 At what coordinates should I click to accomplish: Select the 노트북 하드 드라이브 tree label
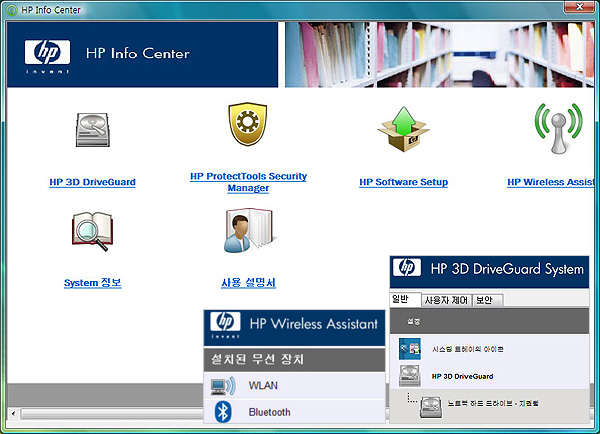pos(493,403)
